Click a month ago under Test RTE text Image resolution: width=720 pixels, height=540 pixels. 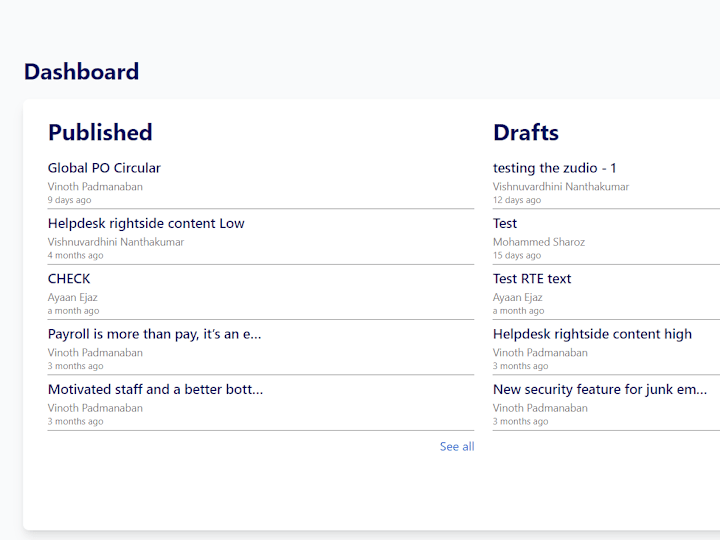pos(518,311)
